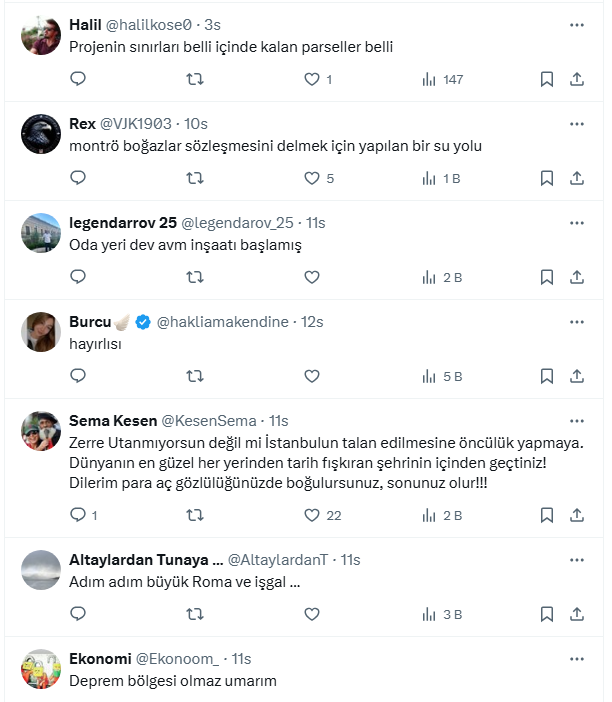Retweet Altaylardan Tunaya's post
Screen dimensions: 612x702
[195, 614]
